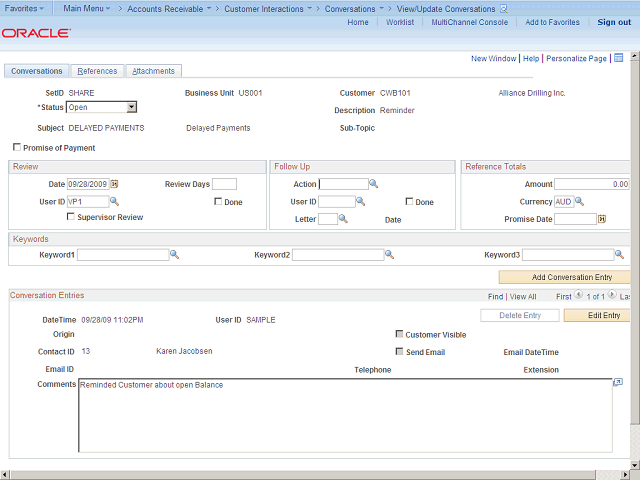Click lookup icon next to Keyword2
The width and height of the screenshot is (640, 480).
[389, 255]
